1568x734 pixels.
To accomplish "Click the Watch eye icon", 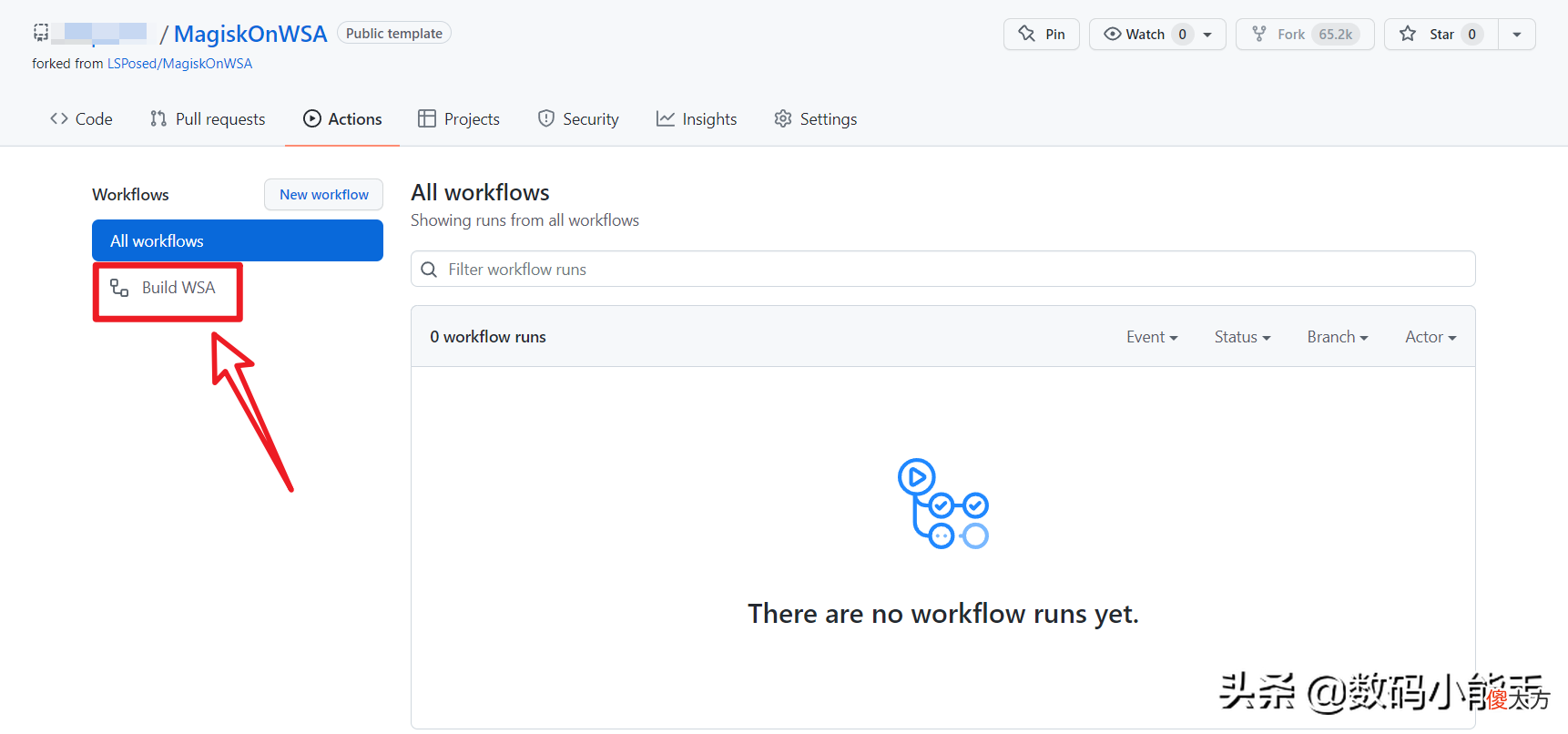I will [1112, 34].
